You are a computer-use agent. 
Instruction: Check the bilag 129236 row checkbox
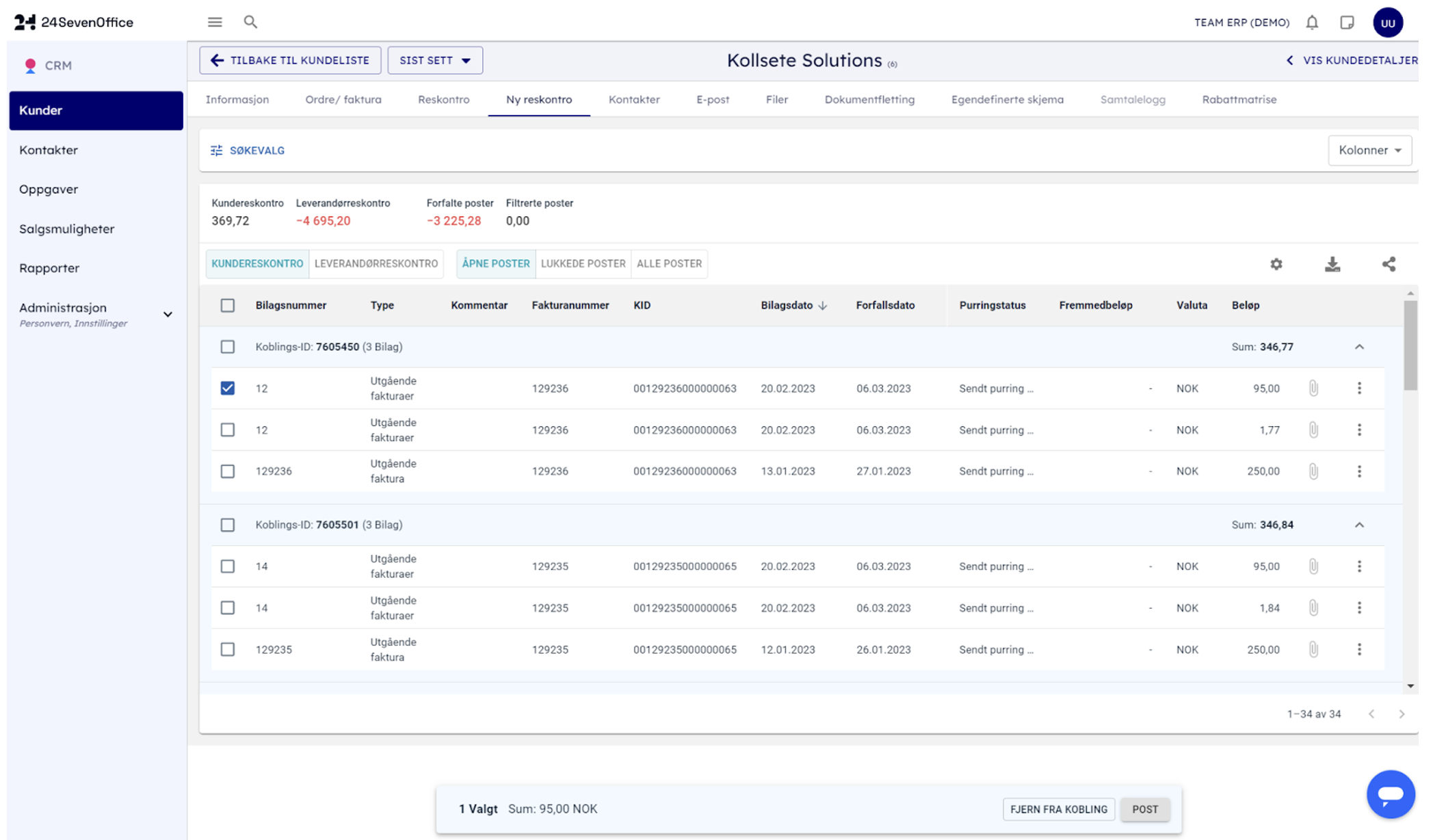click(228, 471)
